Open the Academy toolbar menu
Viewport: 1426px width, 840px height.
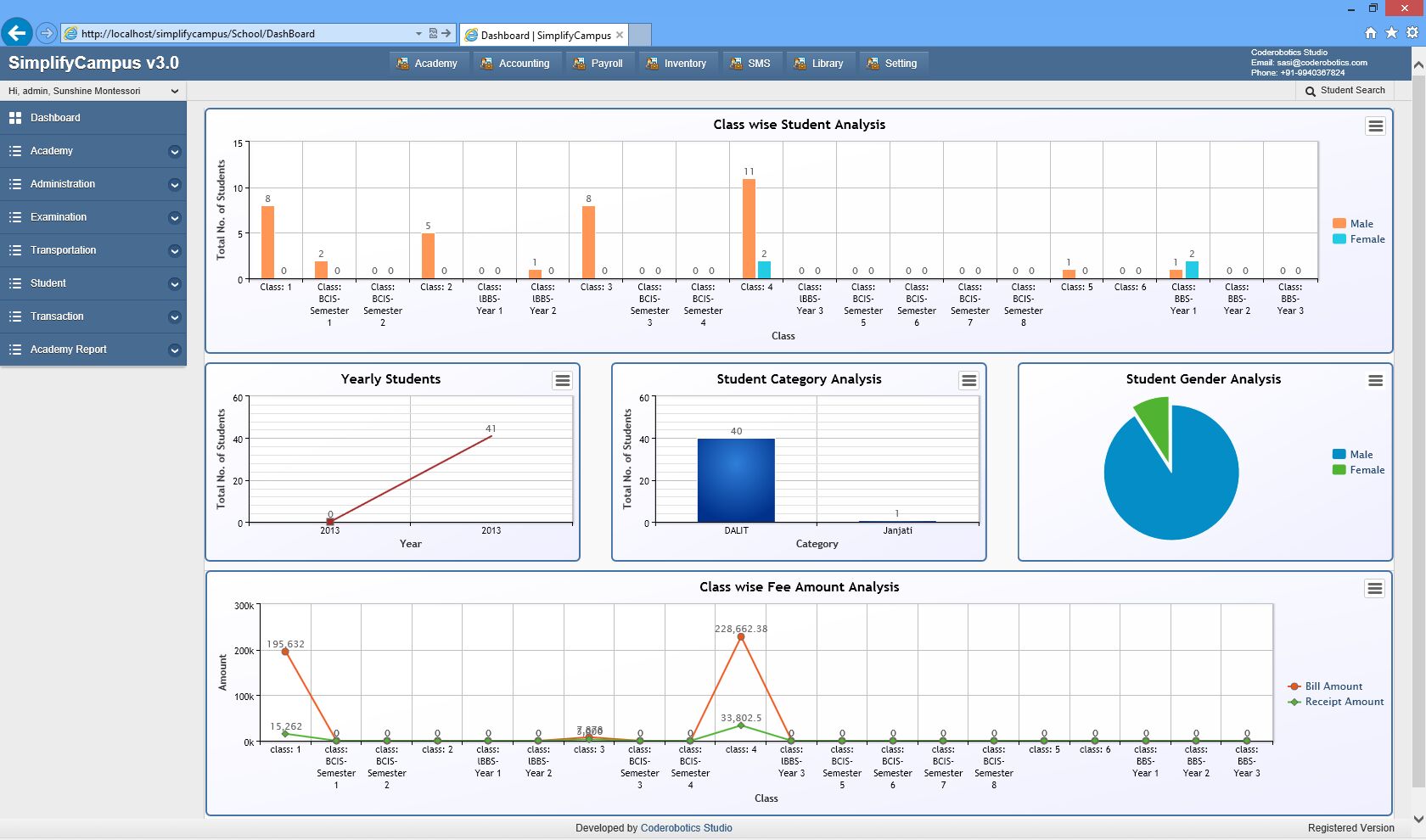pyautogui.click(x=428, y=62)
